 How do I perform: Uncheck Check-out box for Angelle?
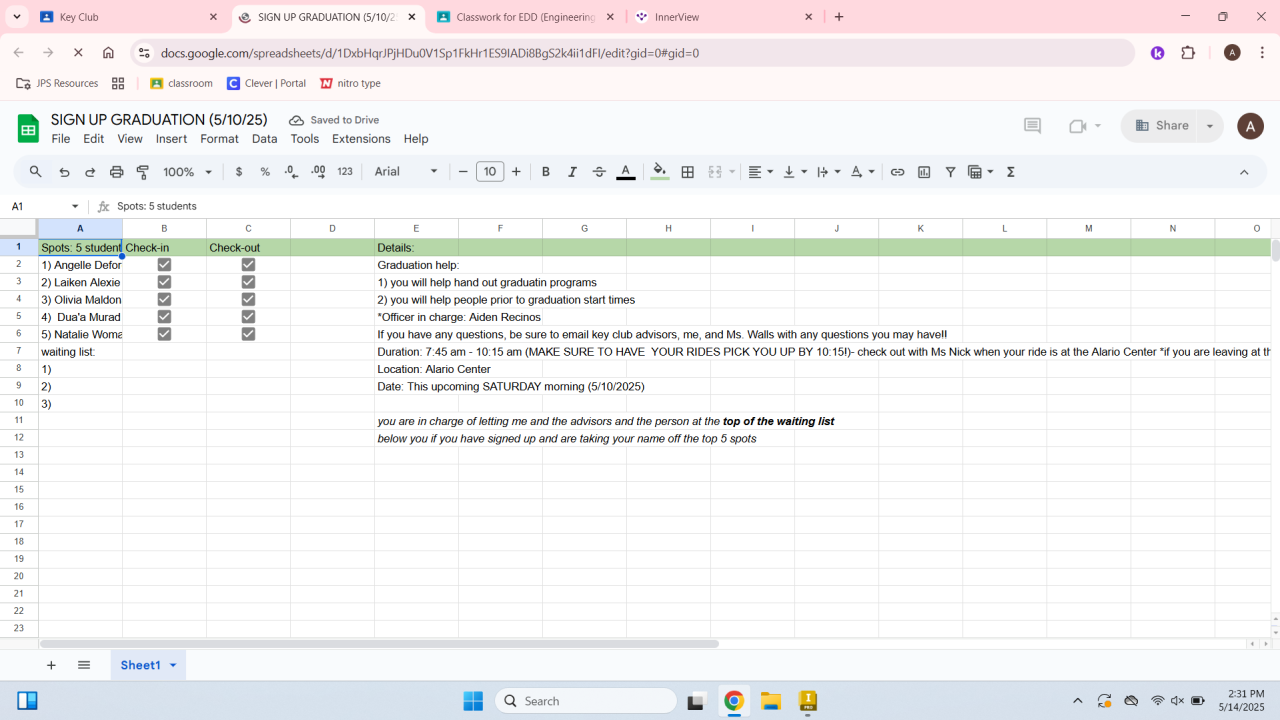click(x=248, y=265)
